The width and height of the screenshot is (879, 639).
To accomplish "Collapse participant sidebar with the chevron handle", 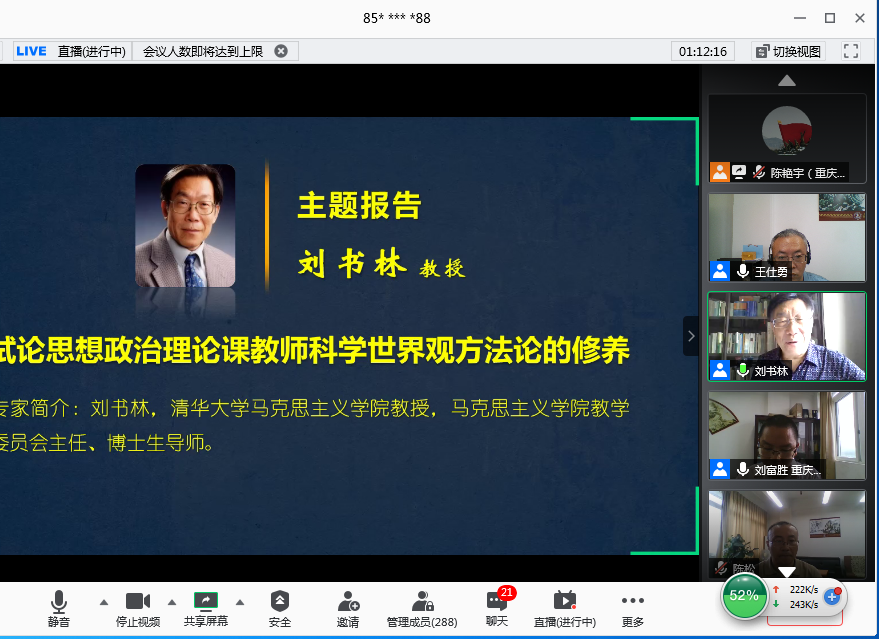I will [690, 336].
